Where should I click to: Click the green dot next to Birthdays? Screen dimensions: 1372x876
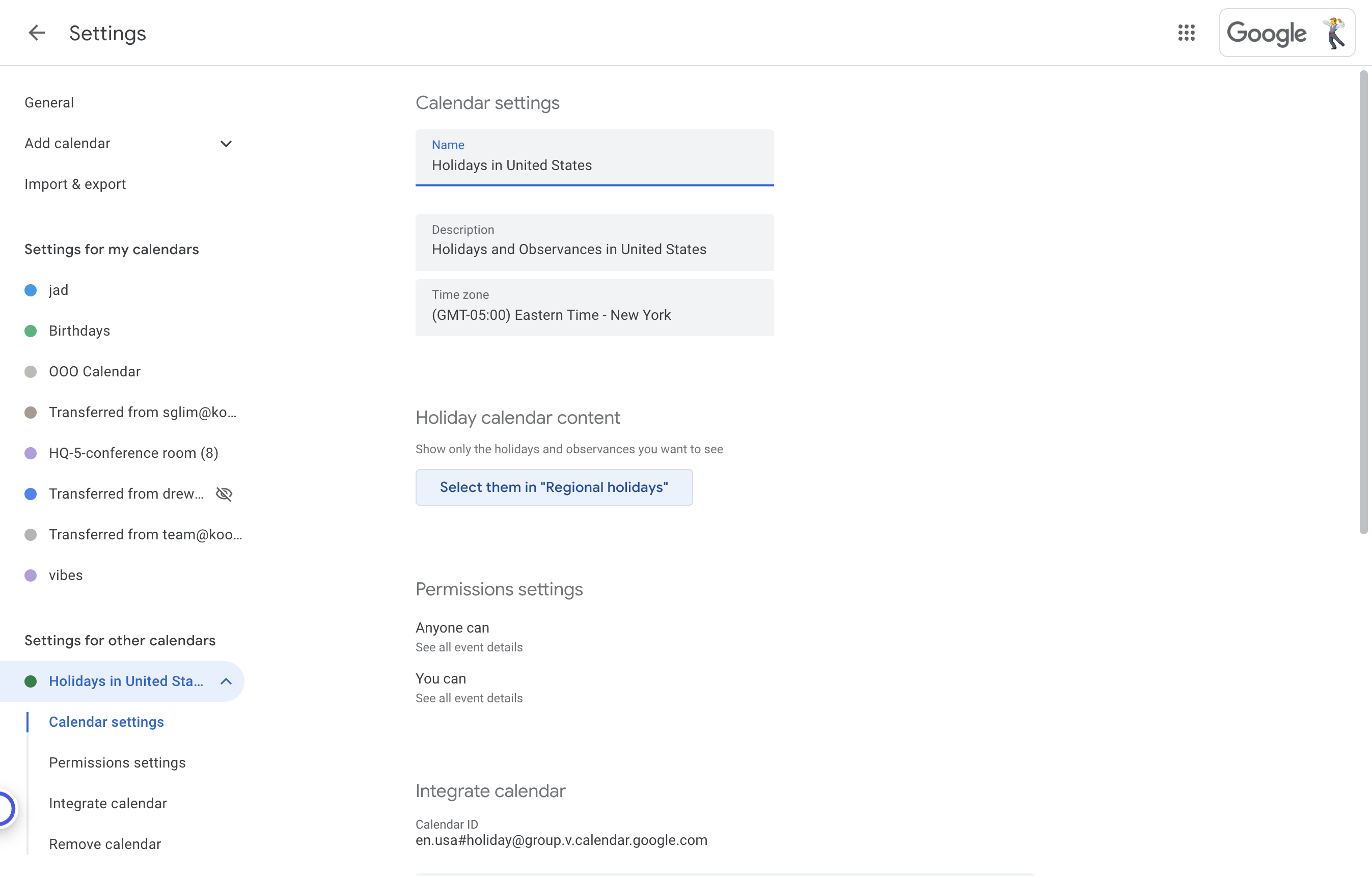(x=31, y=331)
